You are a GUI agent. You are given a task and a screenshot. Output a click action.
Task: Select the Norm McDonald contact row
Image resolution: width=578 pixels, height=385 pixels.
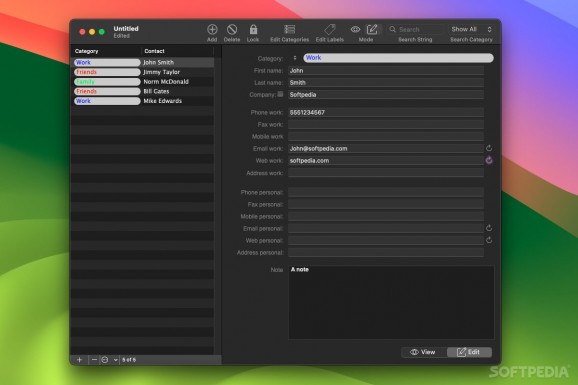pyautogui.click(x=143, y=82)
